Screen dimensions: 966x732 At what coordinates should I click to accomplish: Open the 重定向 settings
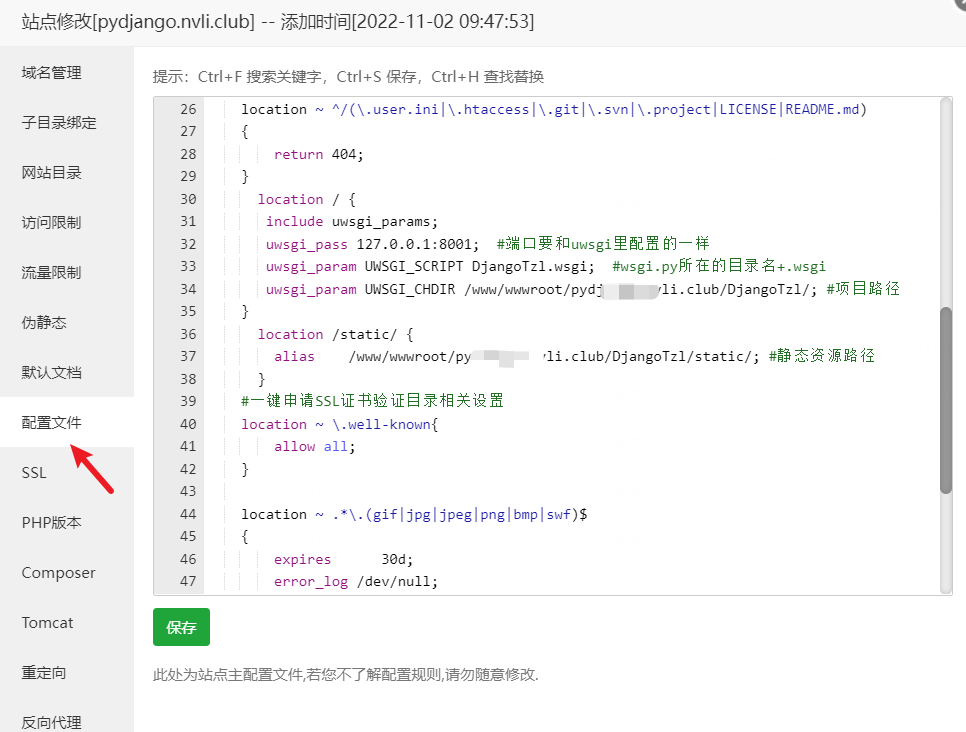pyautogui.click(x=45, y=673)
